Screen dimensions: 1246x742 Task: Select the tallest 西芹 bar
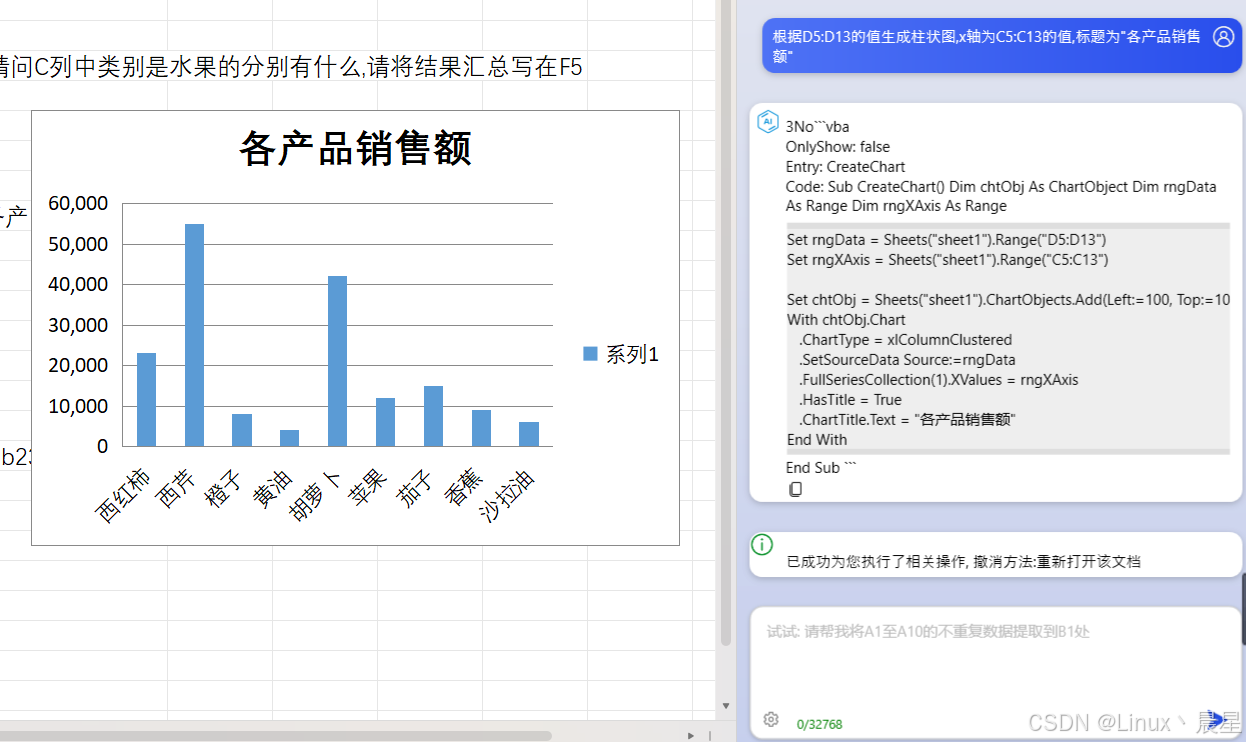194,335
